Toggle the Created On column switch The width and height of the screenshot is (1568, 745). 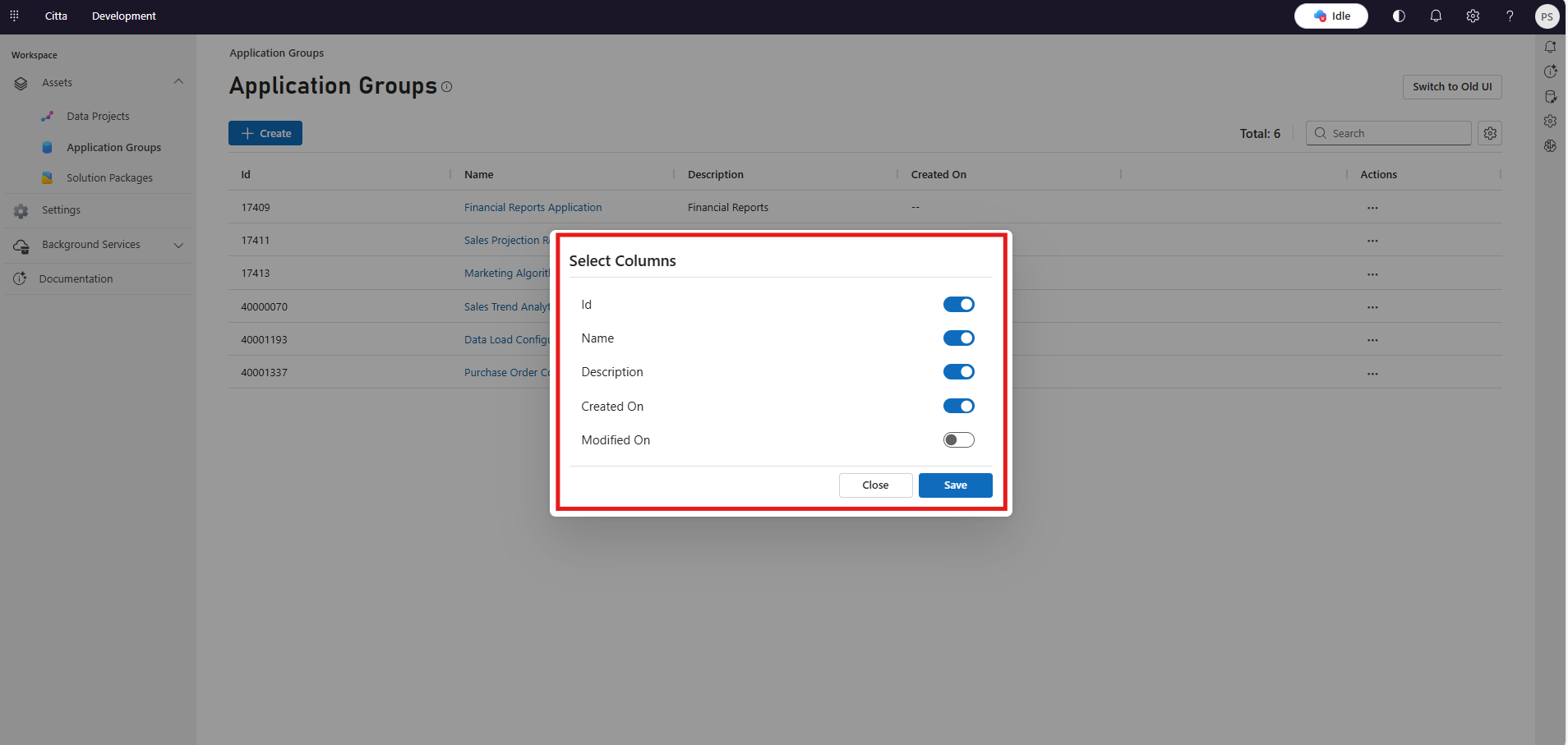(x=958, y=407)
